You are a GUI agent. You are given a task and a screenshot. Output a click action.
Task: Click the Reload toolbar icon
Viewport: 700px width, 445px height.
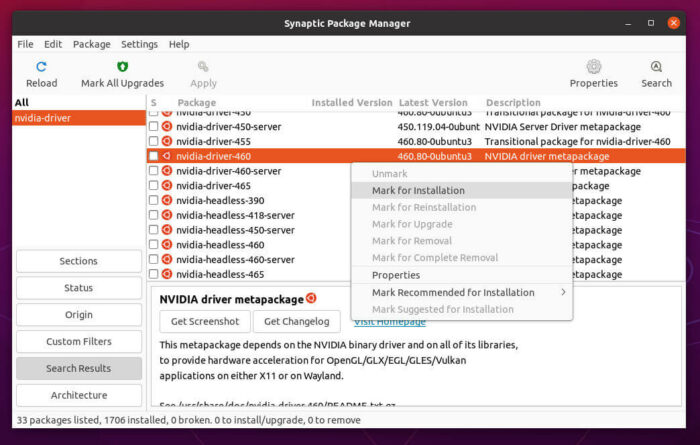point(42,67)
